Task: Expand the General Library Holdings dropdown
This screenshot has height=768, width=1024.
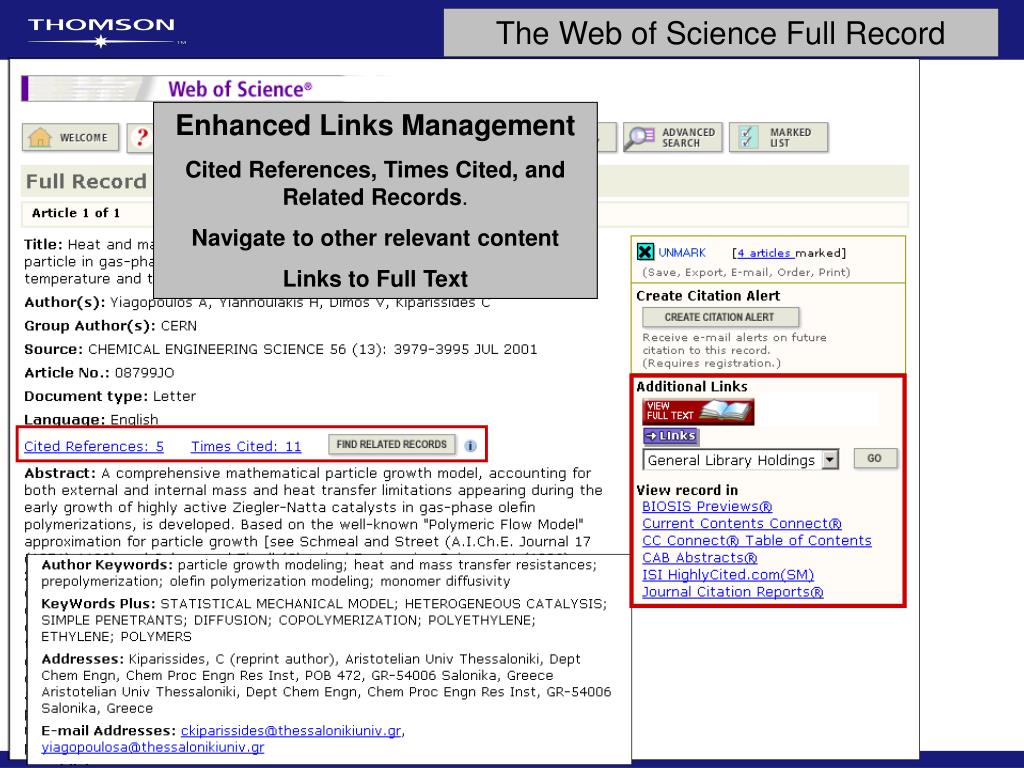Action: (829, 460)
